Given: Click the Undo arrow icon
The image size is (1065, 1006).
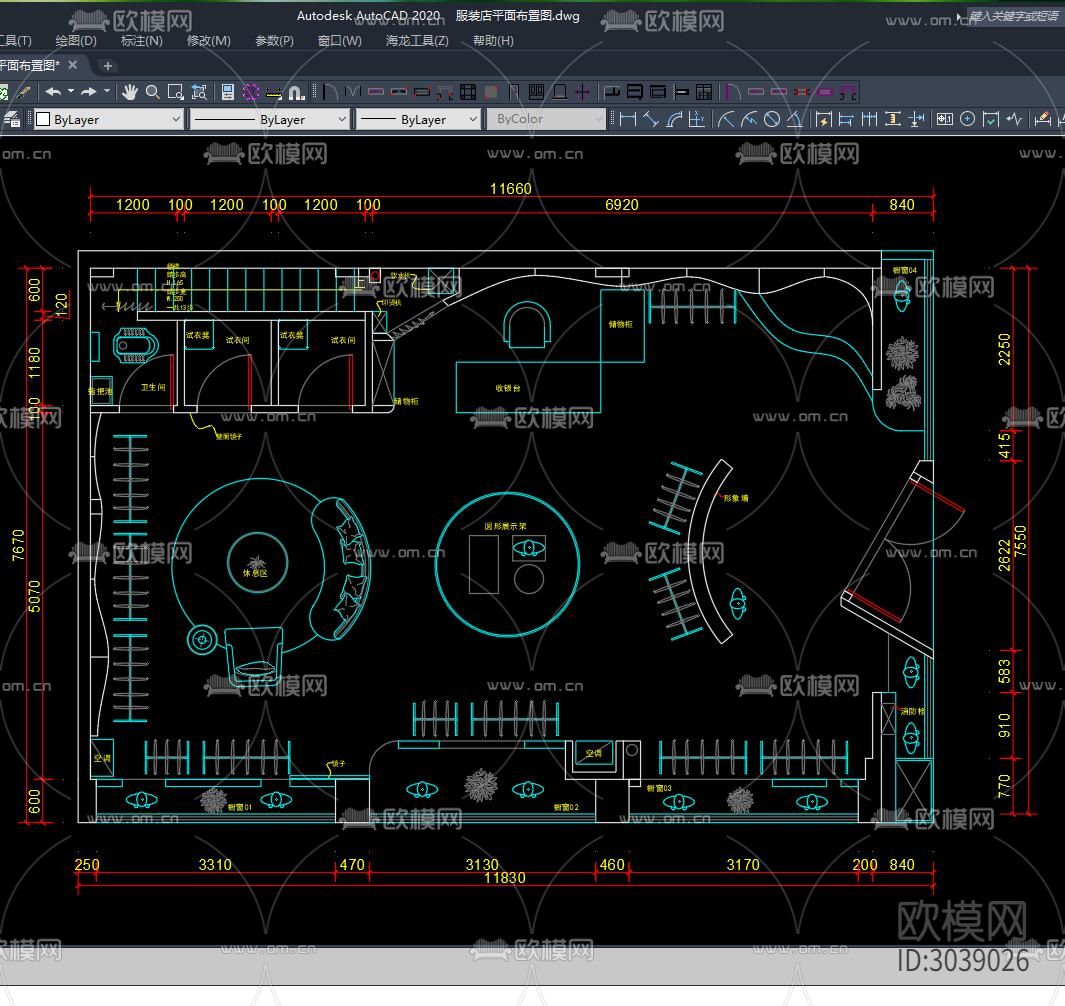Looking at the screenshot, I should (x=54, y=92).
